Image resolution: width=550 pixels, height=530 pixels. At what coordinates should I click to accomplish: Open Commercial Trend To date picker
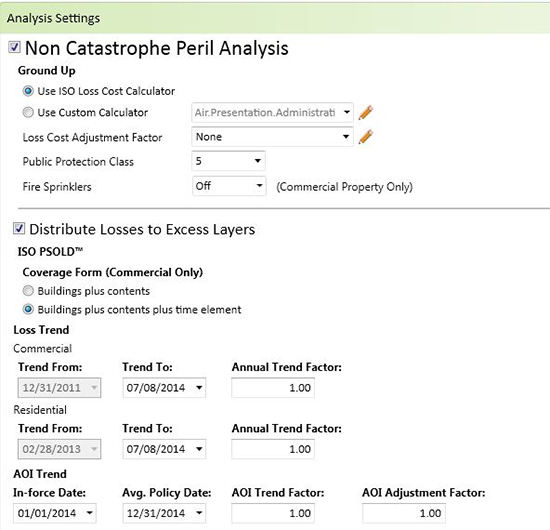(164, 388)
